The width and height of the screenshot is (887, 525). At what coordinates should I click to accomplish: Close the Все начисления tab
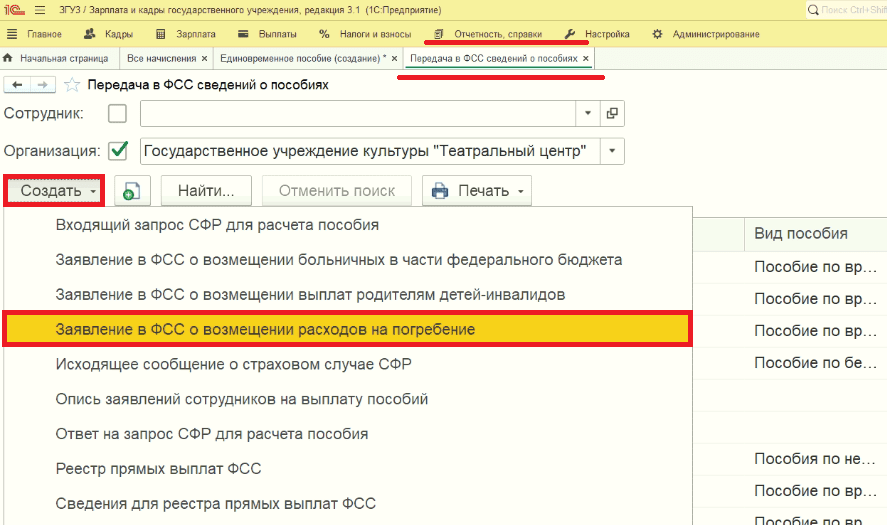coord(204,58)
